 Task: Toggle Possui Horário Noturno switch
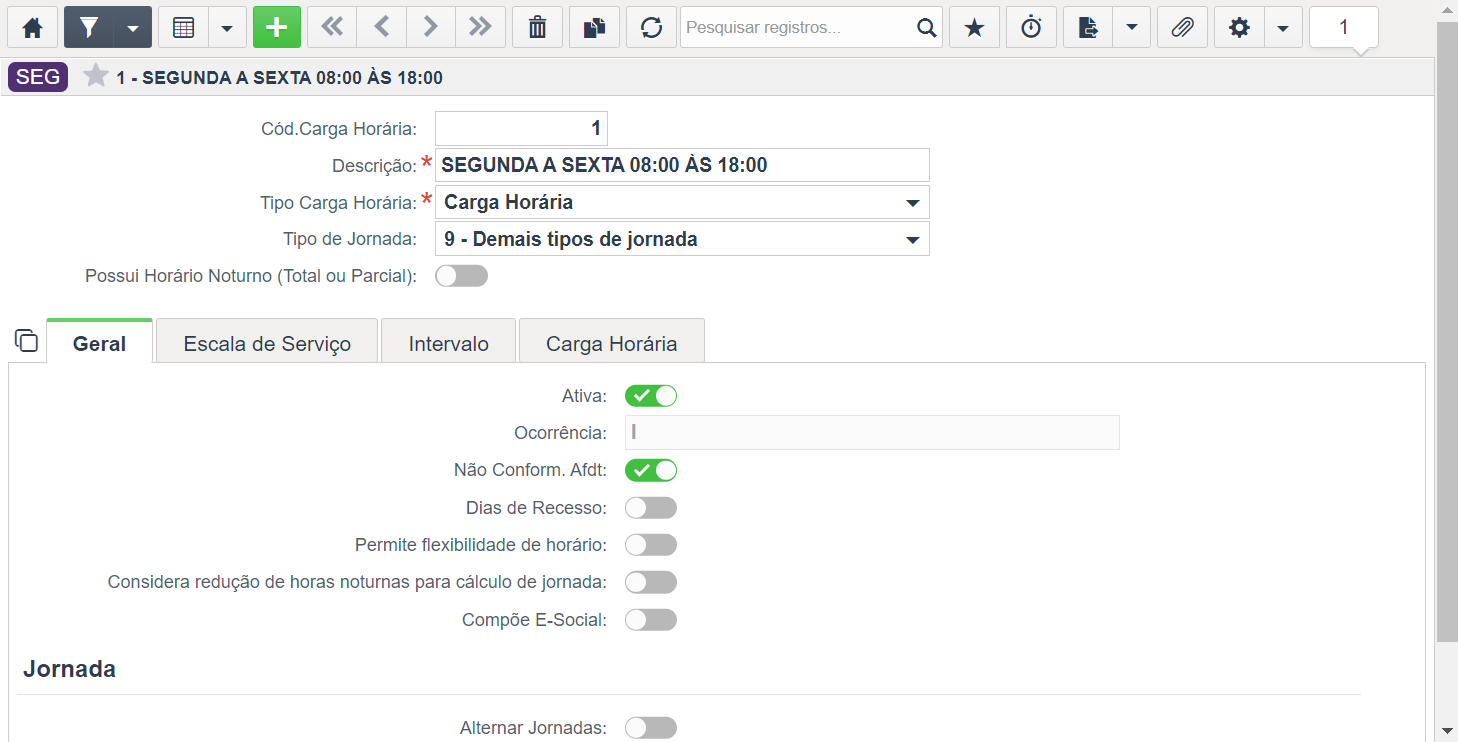click(x=461, y=276)
